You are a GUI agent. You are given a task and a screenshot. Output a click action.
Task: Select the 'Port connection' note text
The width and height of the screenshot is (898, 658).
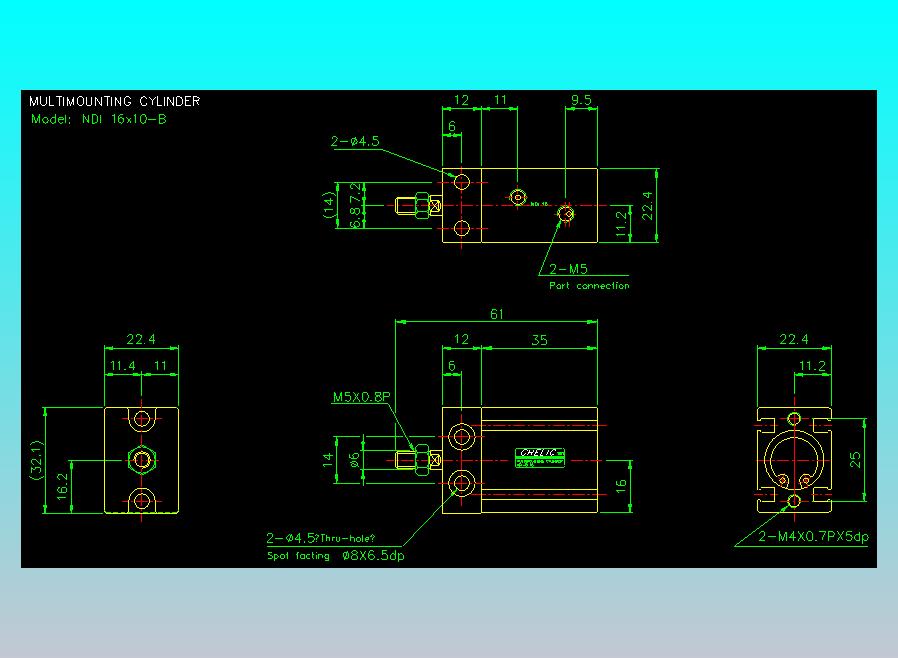click(x=589, y=285)
